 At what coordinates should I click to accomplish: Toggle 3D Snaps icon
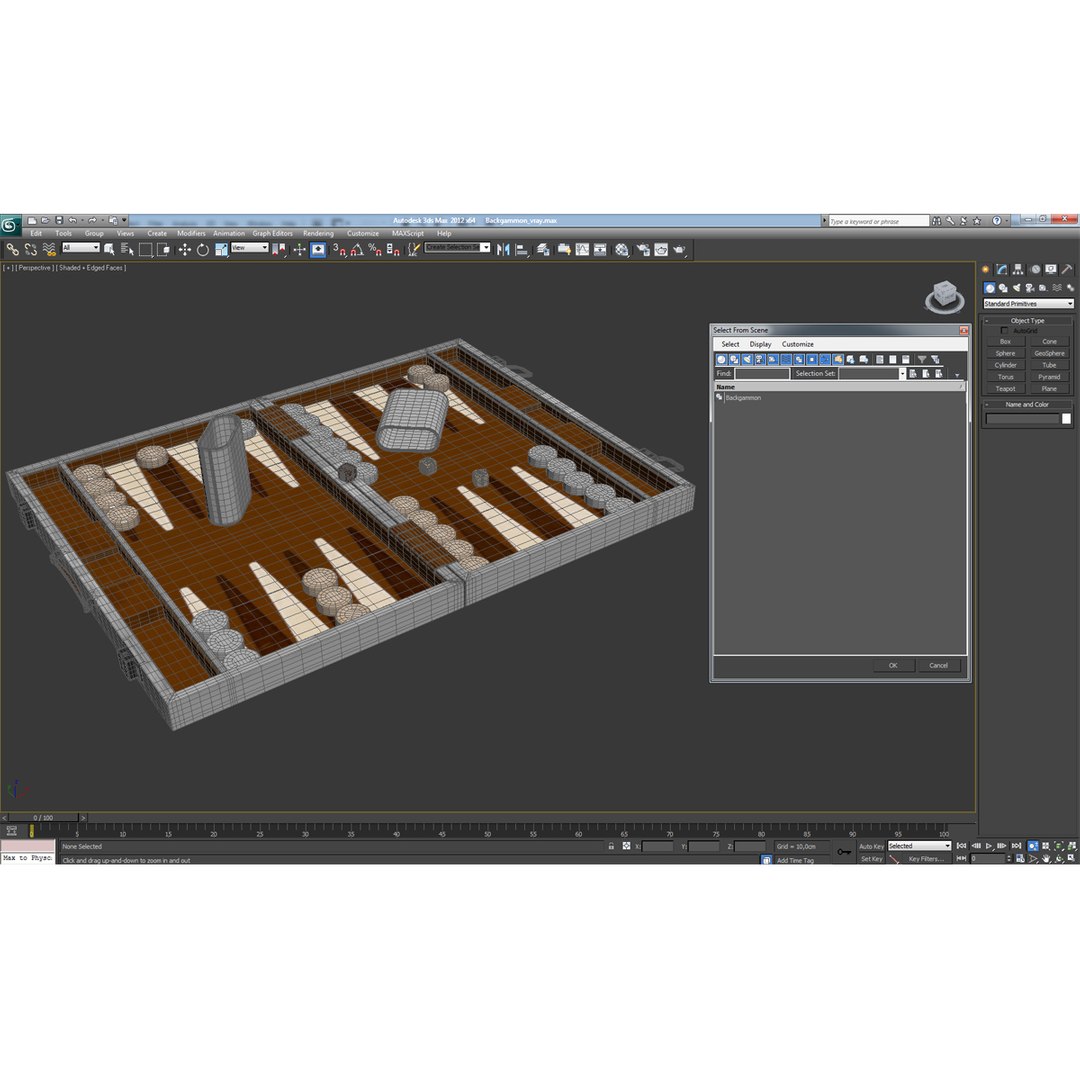pyautogui.click(x=339, y=250)
